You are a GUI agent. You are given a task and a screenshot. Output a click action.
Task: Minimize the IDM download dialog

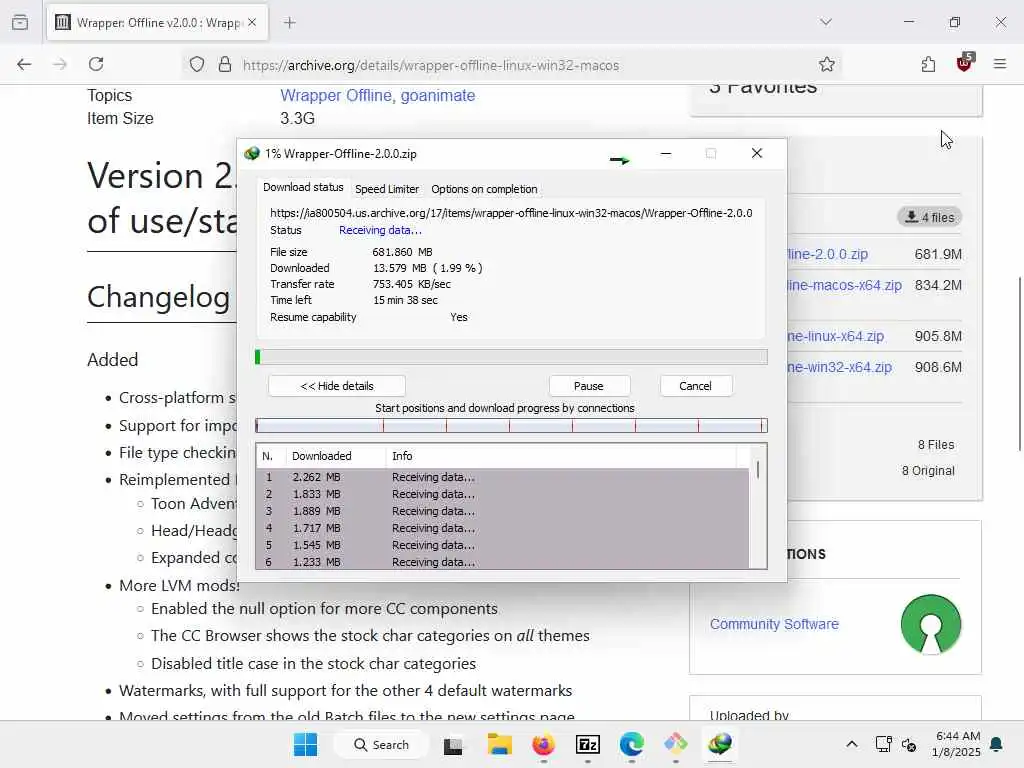coord(666,153)
